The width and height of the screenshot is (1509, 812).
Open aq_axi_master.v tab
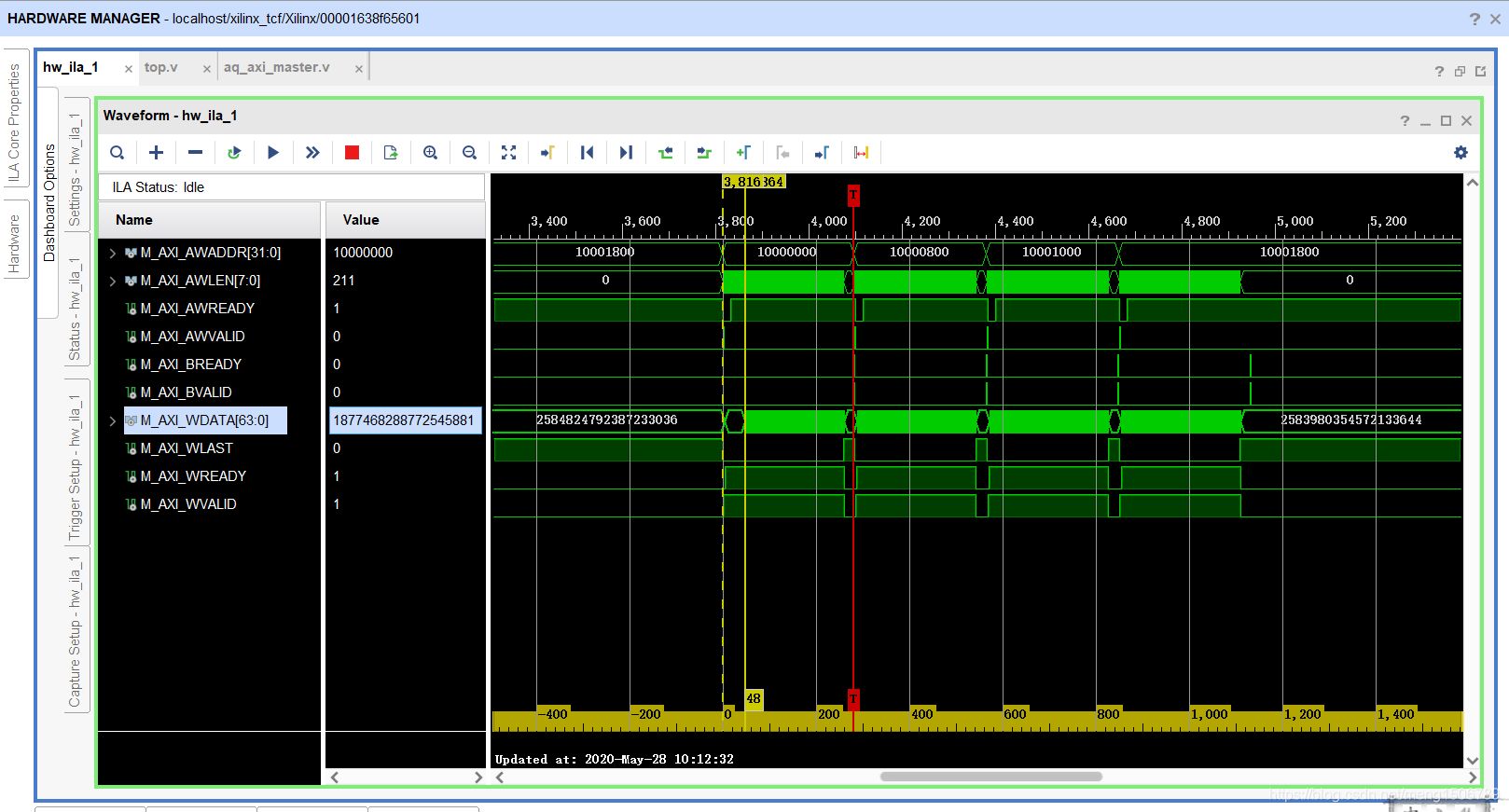coord(277,67)
